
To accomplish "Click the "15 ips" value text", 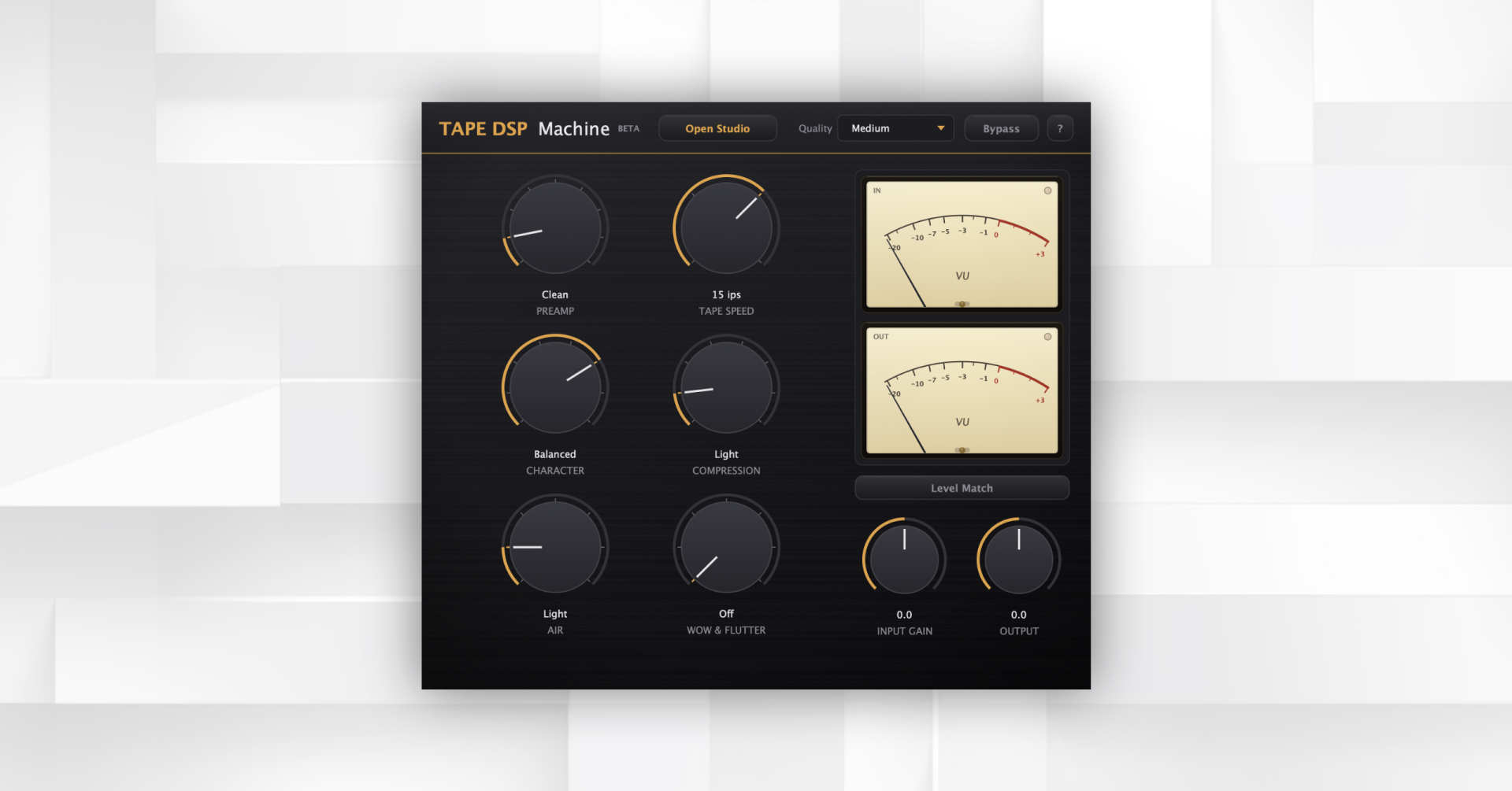I will (726, 294).
